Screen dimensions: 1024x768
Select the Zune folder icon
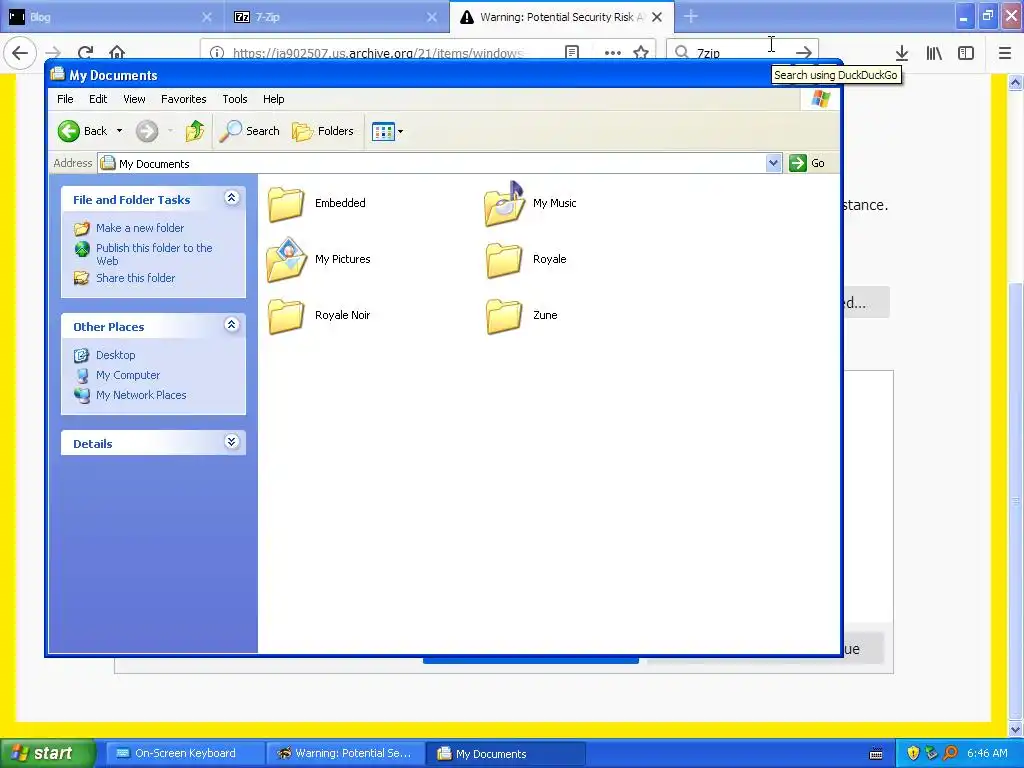coord(504,316)
